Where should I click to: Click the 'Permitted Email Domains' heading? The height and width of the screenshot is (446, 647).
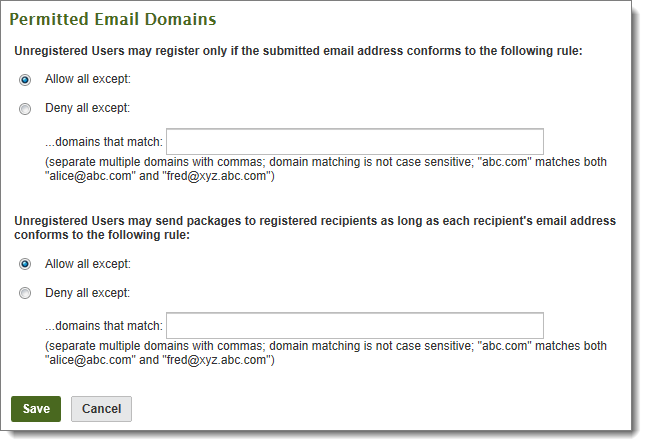(x=112, y=19)
